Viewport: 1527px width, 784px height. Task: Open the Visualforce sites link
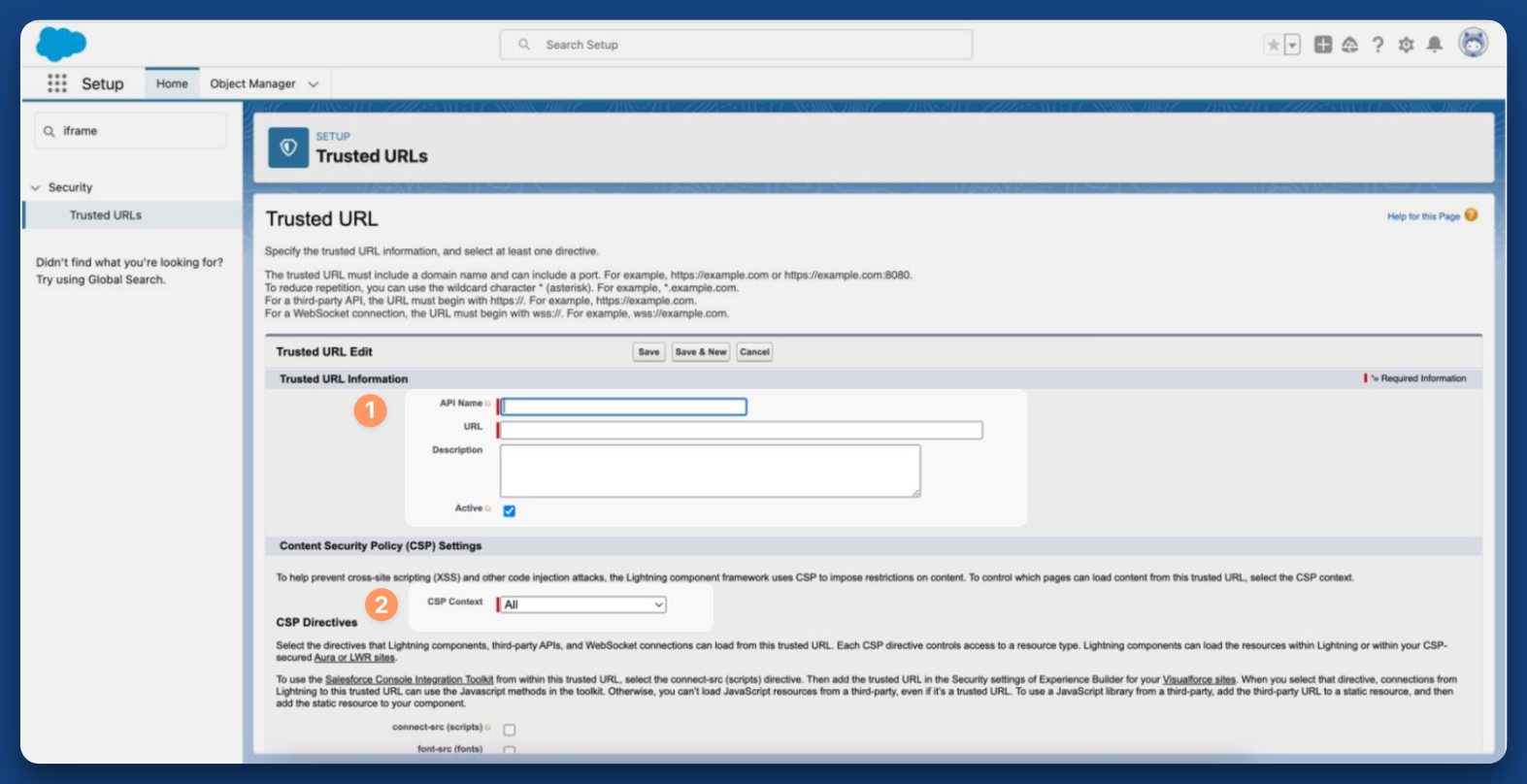tap(1199, 680)
